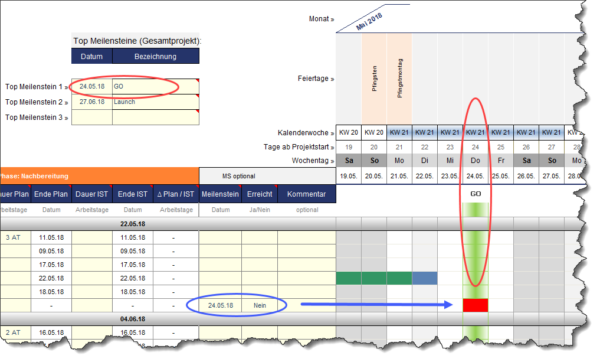Image resolution: width=600 pixels, height=362 pixels.
Task: Select the Nein cell in Erreicht column
Action: [259, 305]
